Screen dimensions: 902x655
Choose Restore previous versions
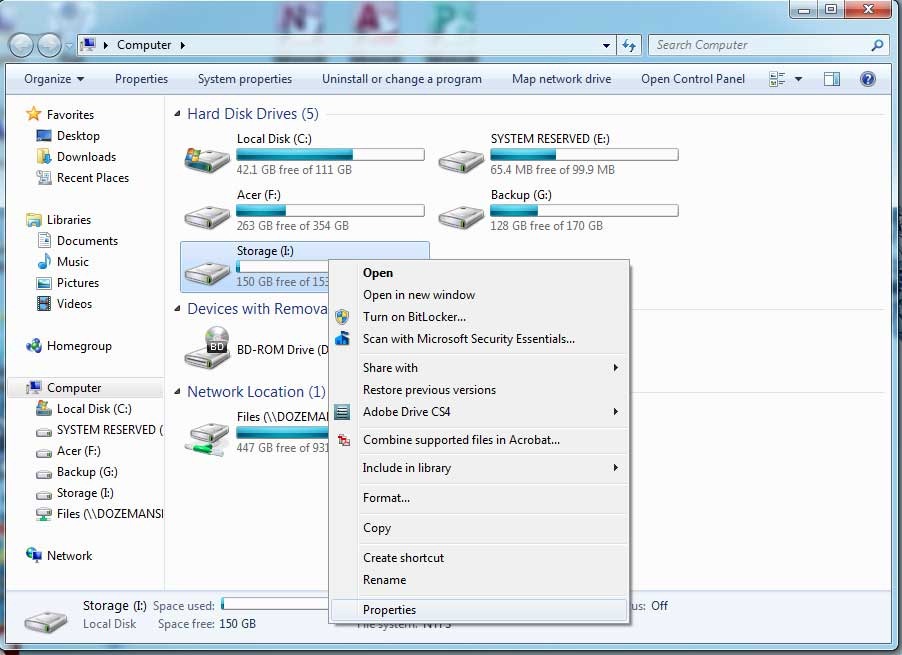479,390
